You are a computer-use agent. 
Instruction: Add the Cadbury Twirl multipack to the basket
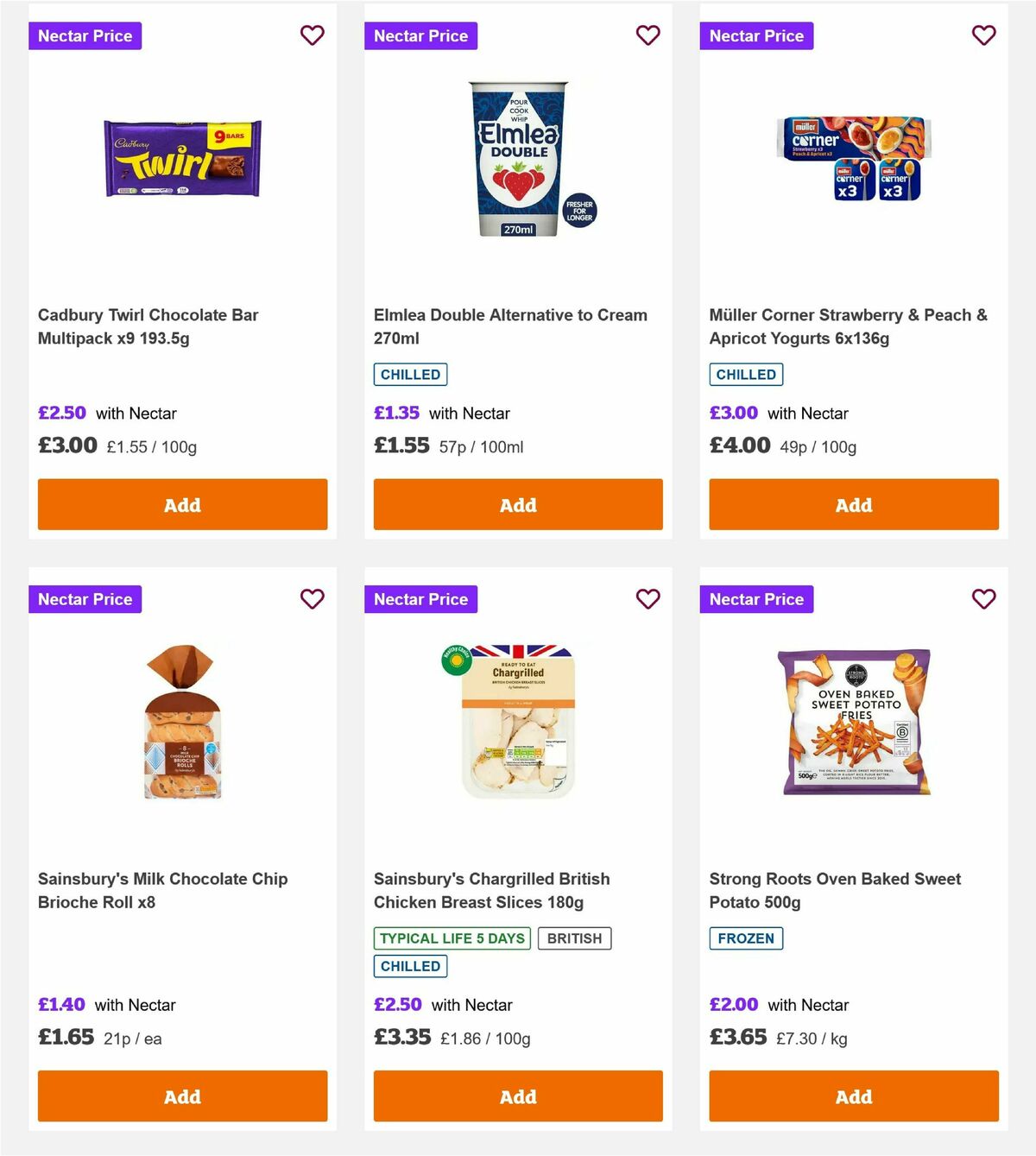[x=181, y=504]
